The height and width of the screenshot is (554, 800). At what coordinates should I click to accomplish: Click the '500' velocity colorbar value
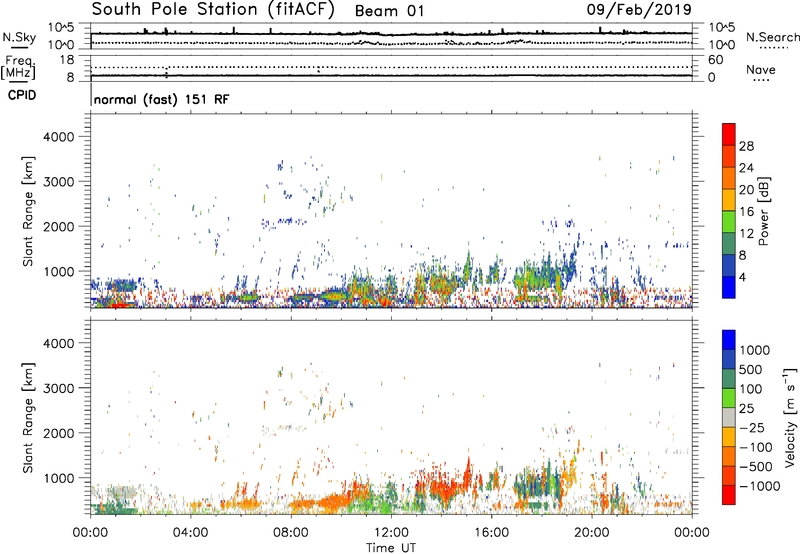(x=753, y=370)
